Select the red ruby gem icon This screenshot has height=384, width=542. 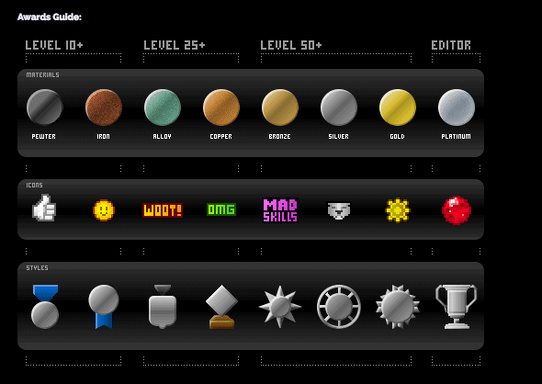click(x=456, y=210)
